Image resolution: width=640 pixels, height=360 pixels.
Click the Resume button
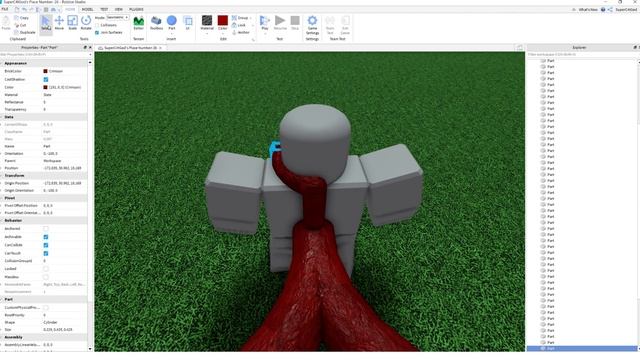click(280, 23)
